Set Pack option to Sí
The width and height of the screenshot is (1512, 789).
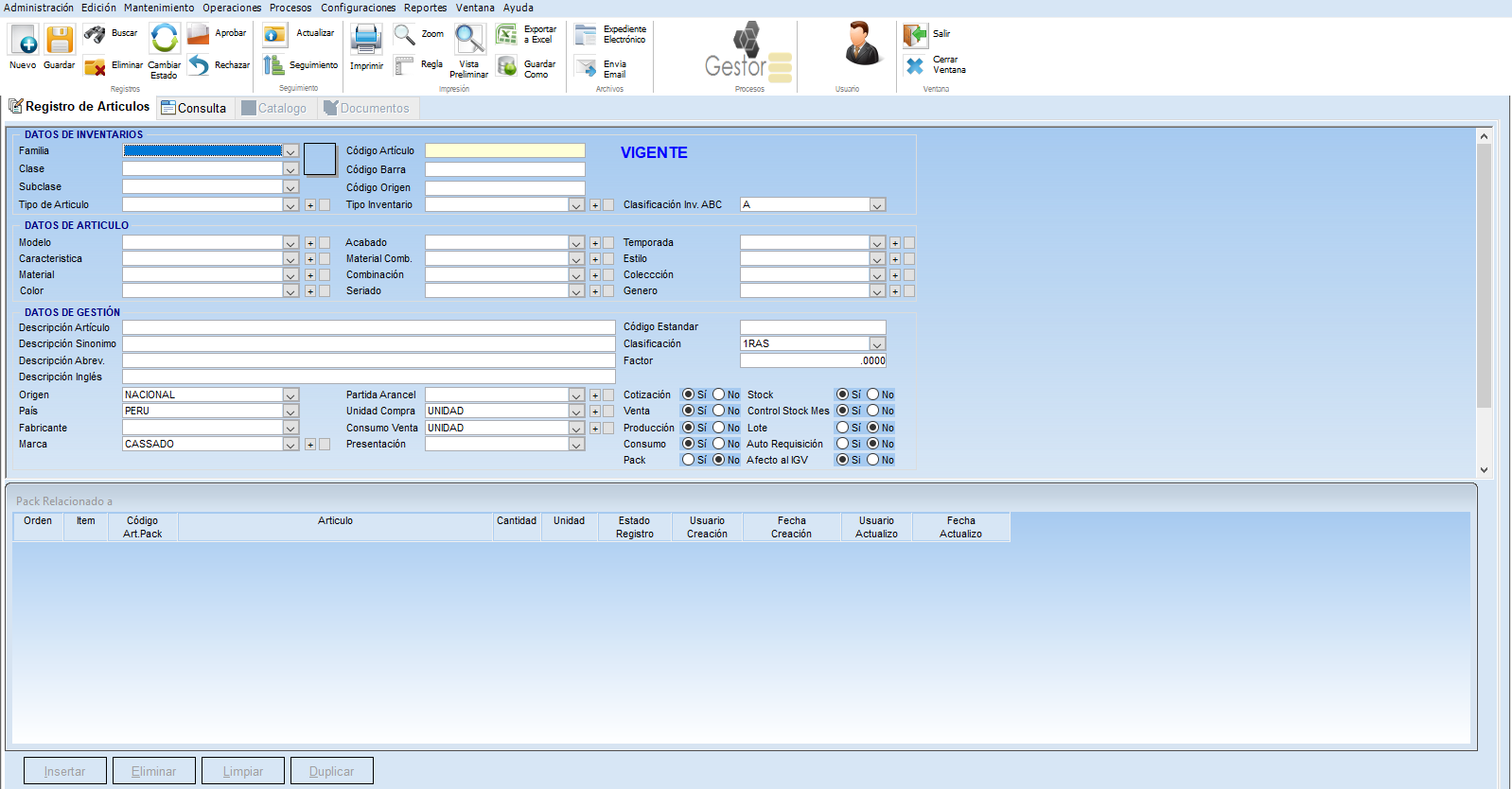pyautogui.click(x=688, y=460)
